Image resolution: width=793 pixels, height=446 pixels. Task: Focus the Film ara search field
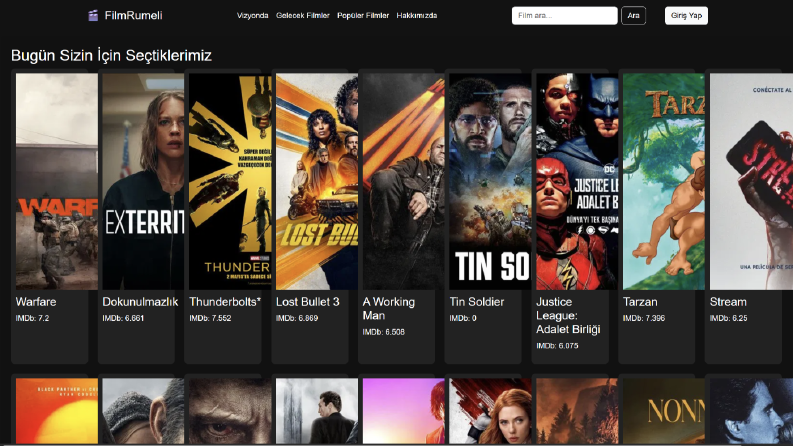(564, 16)
